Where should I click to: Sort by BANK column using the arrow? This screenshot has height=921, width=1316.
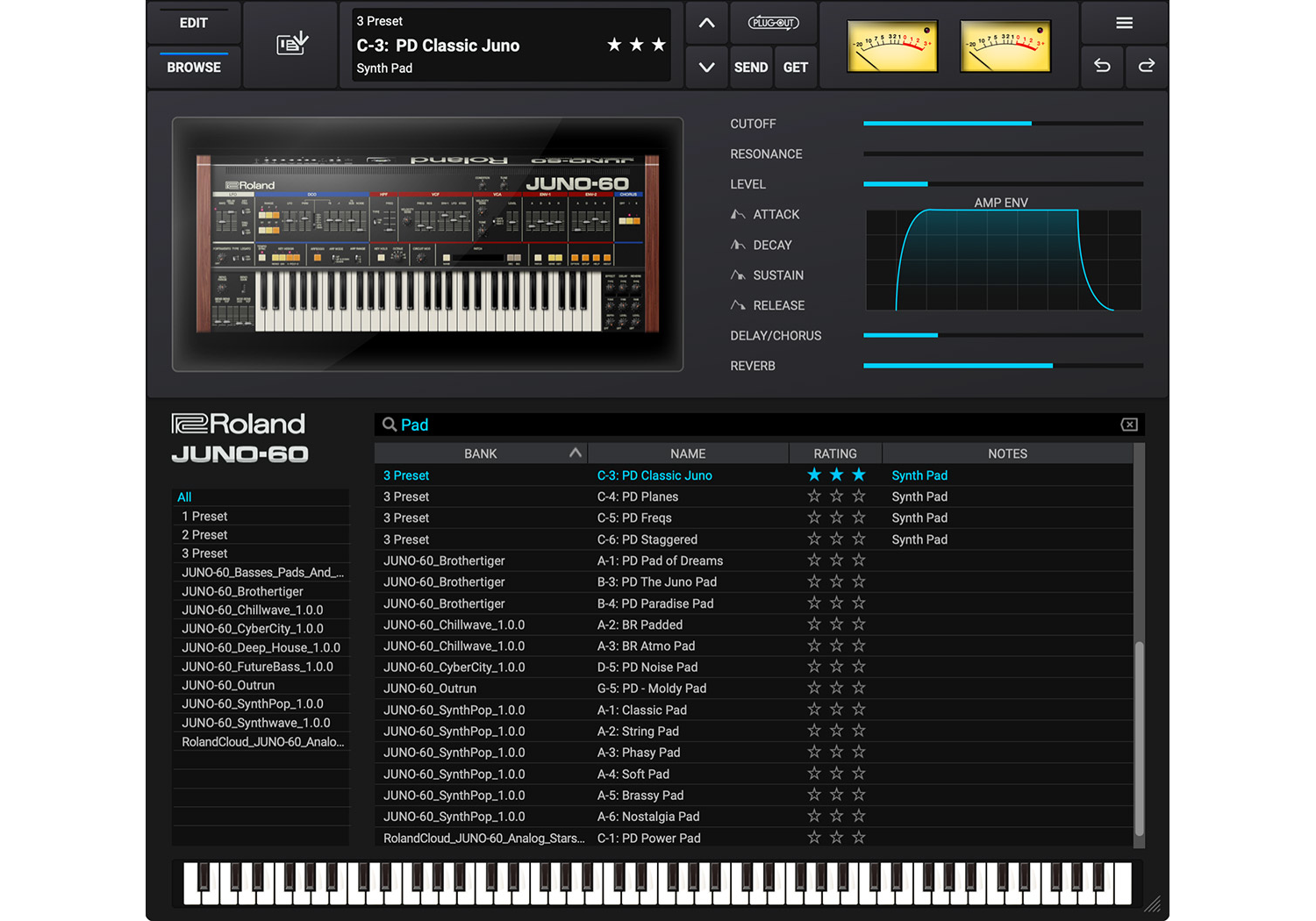click(575, 453)
